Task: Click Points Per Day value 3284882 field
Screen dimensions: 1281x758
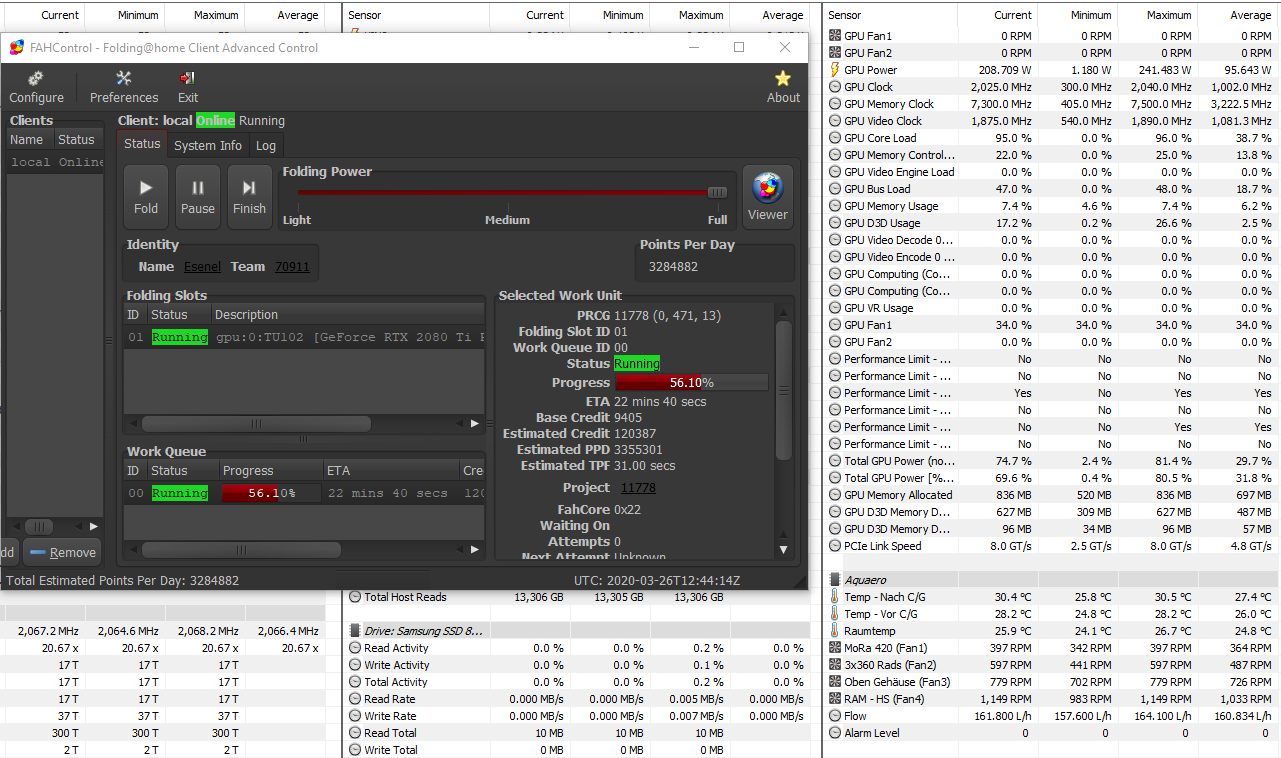Action: click(x=714, y=267)
